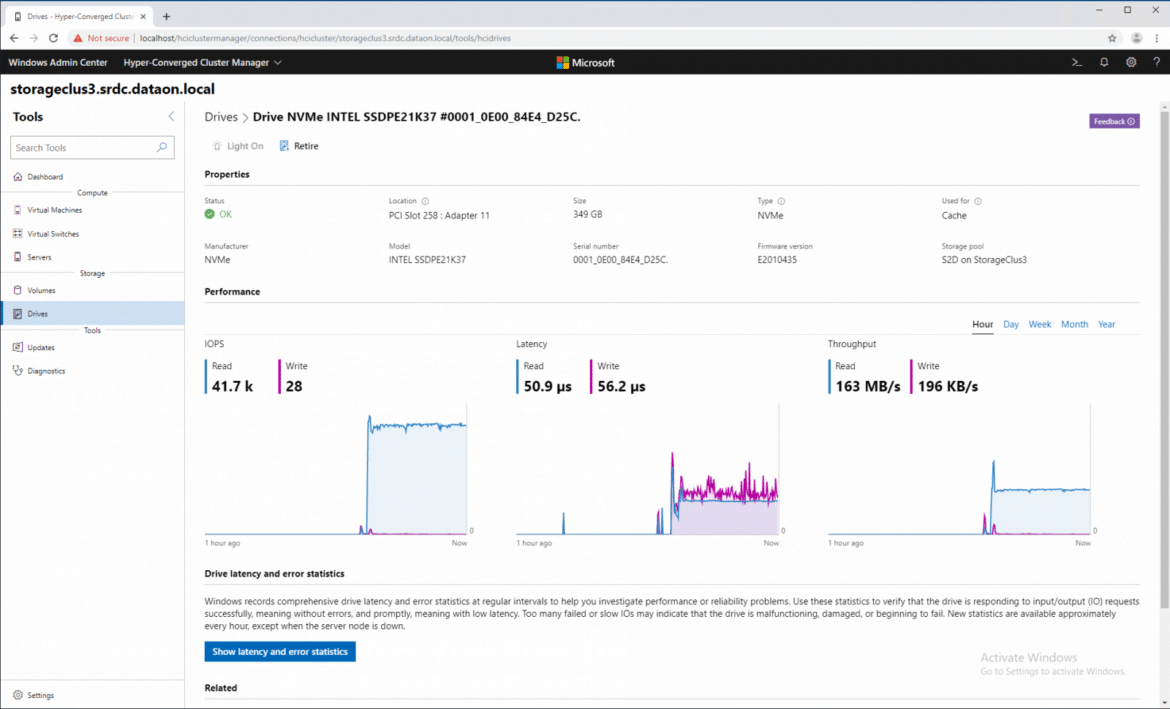
Task: Click firmware version E2010435
Action: 777,260
